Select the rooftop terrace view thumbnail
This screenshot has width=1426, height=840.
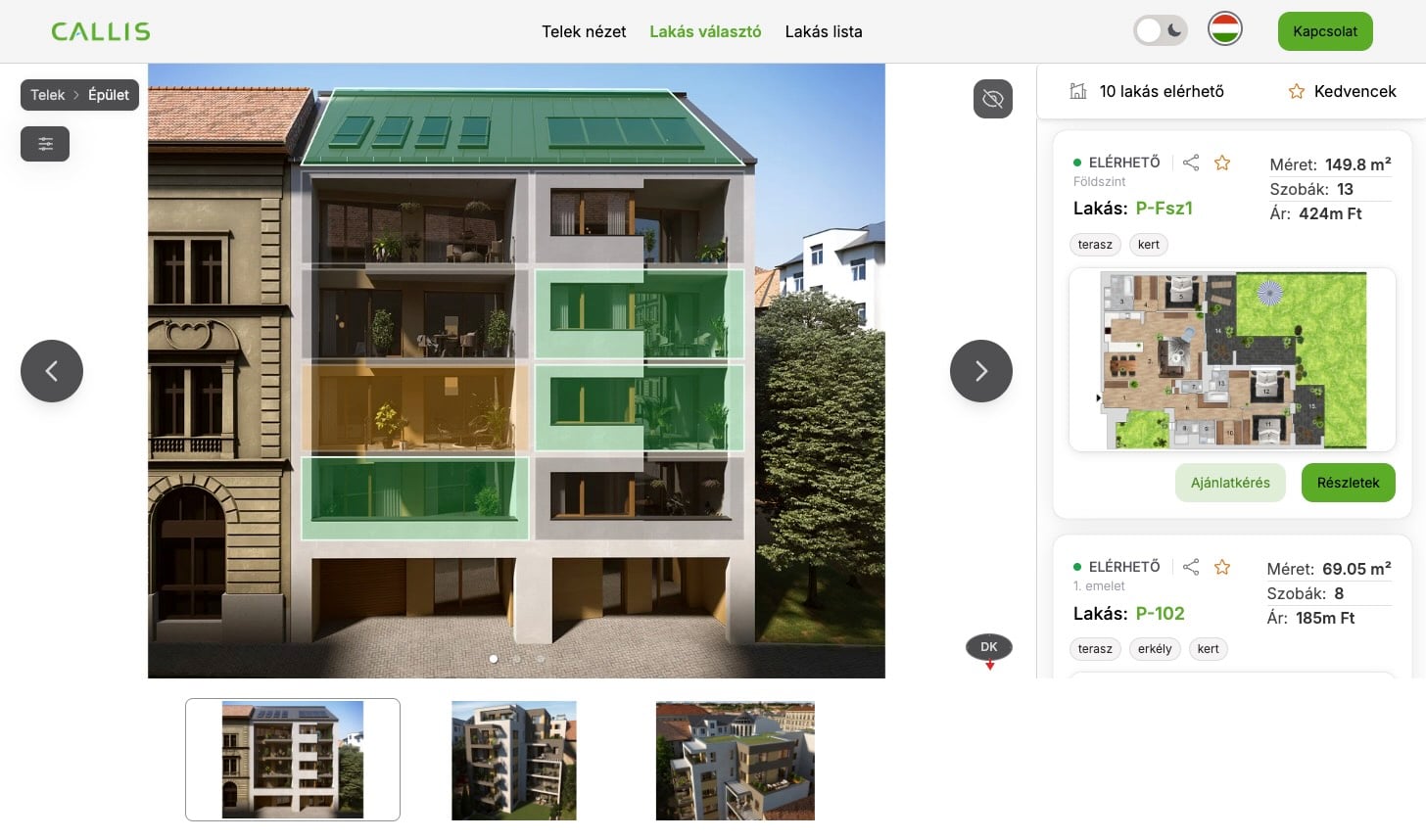click(x=736, y=761)
